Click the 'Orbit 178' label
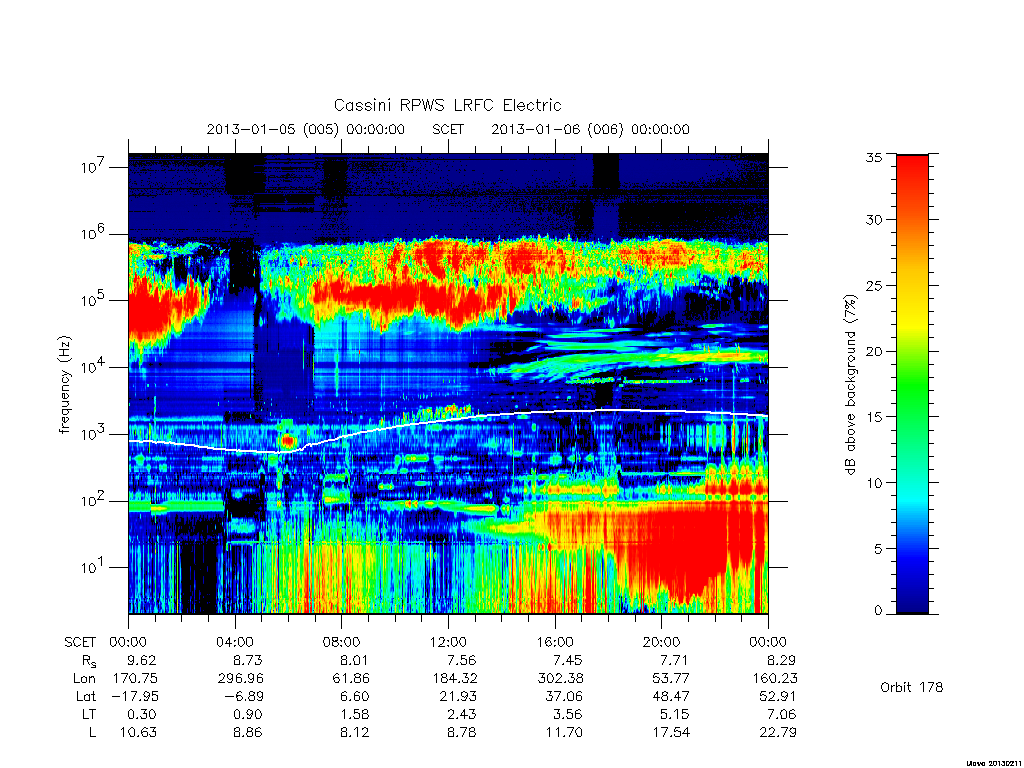 (x=912, y=687)
